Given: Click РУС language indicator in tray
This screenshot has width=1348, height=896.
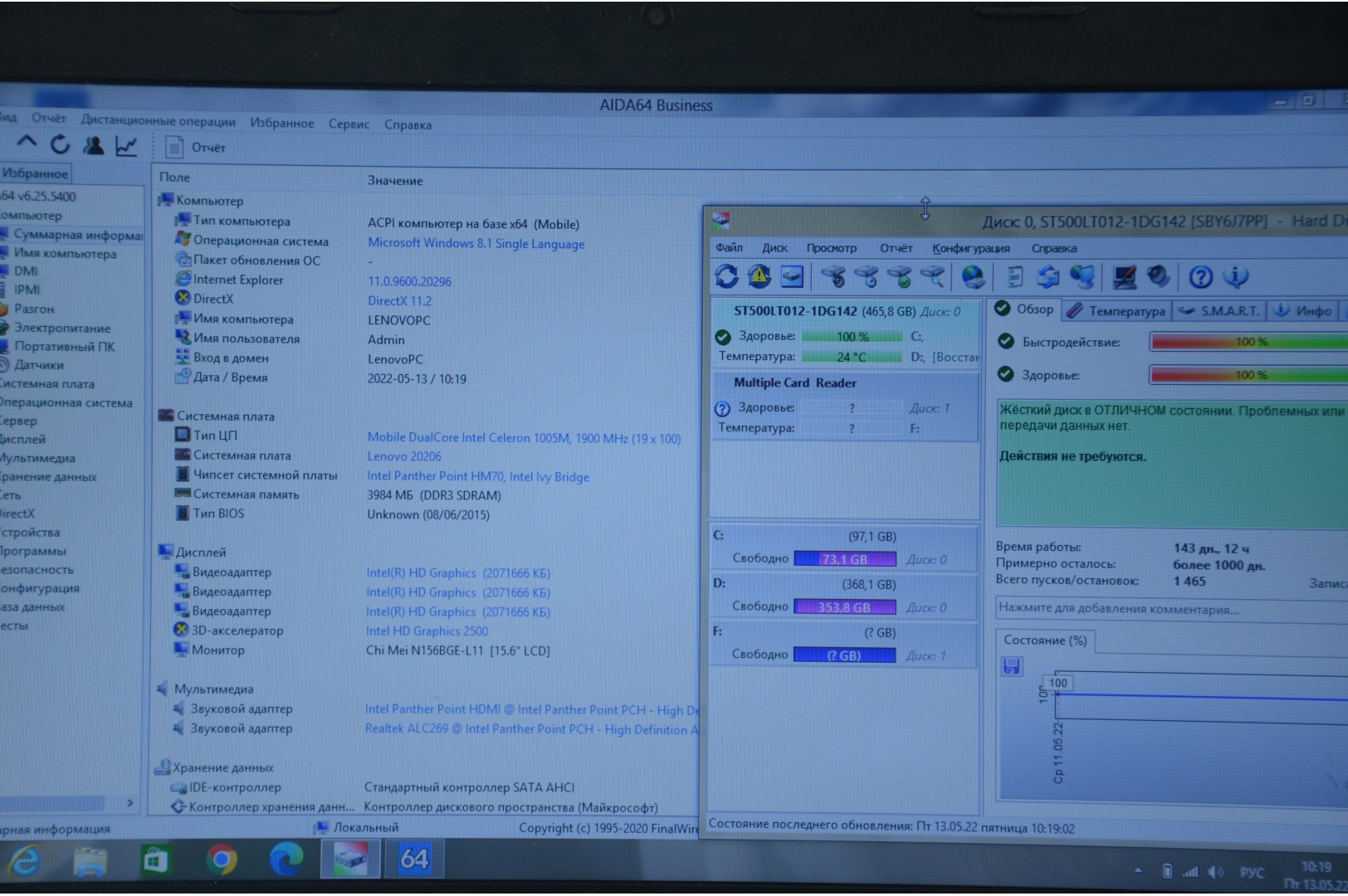Looking at the screenshot, I should [1252, 873].
